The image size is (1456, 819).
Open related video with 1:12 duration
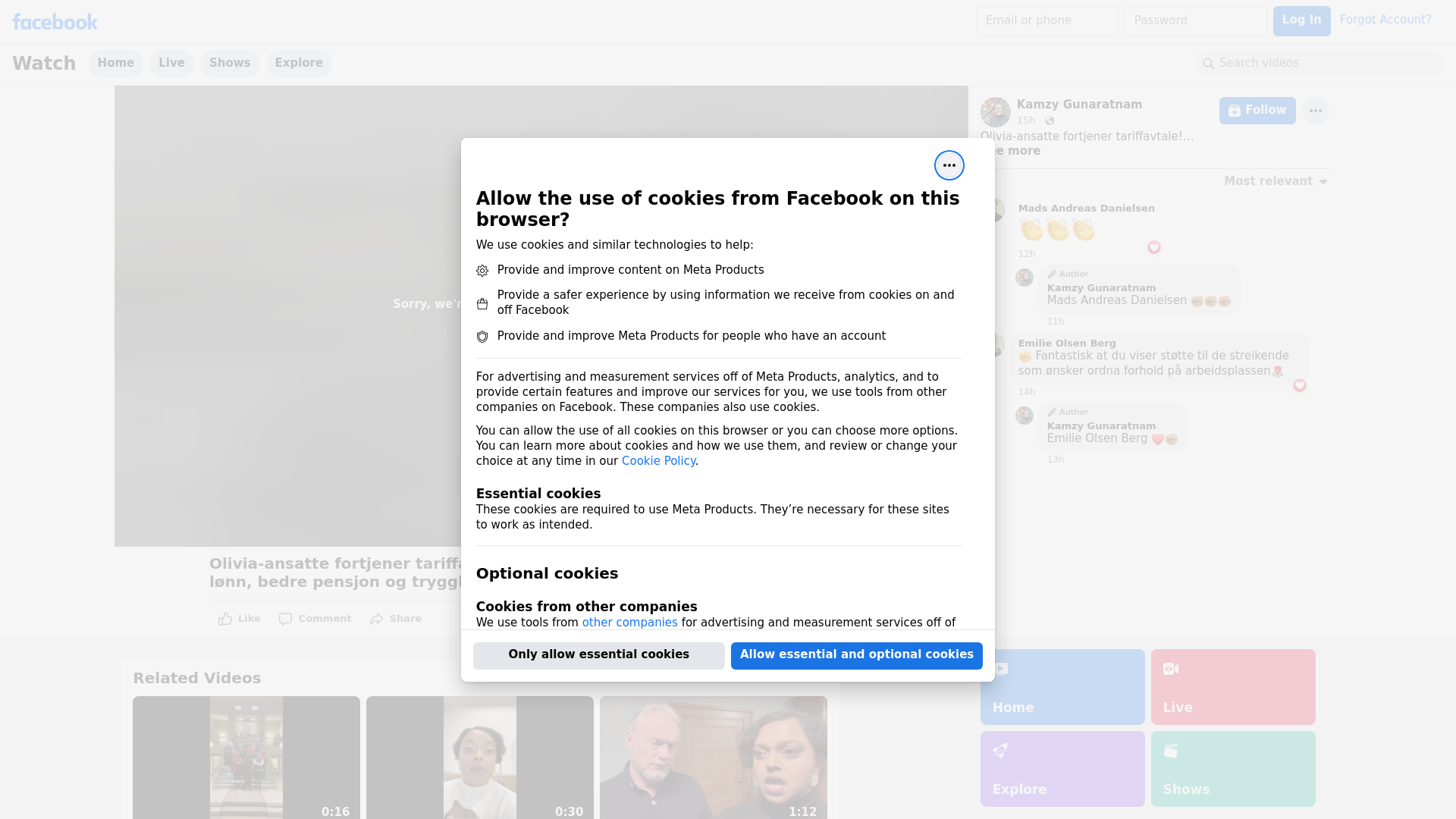pyautogui.click(x=714, y=758)
